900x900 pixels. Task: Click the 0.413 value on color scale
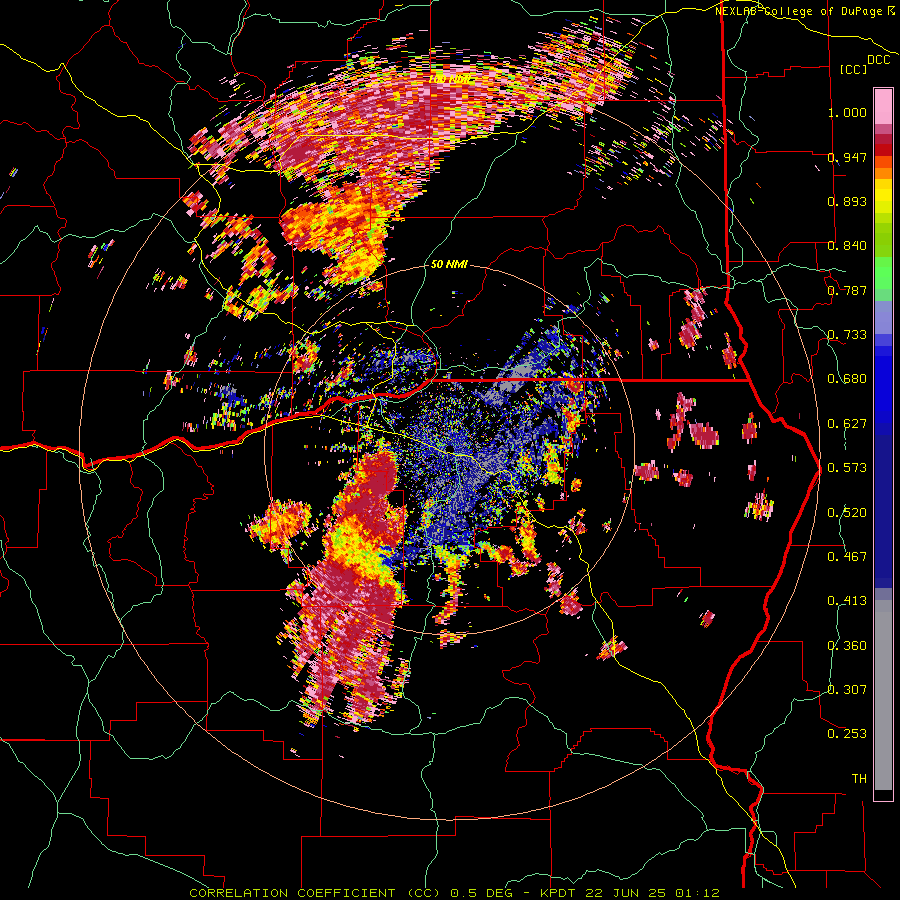[x=847, y=601]
